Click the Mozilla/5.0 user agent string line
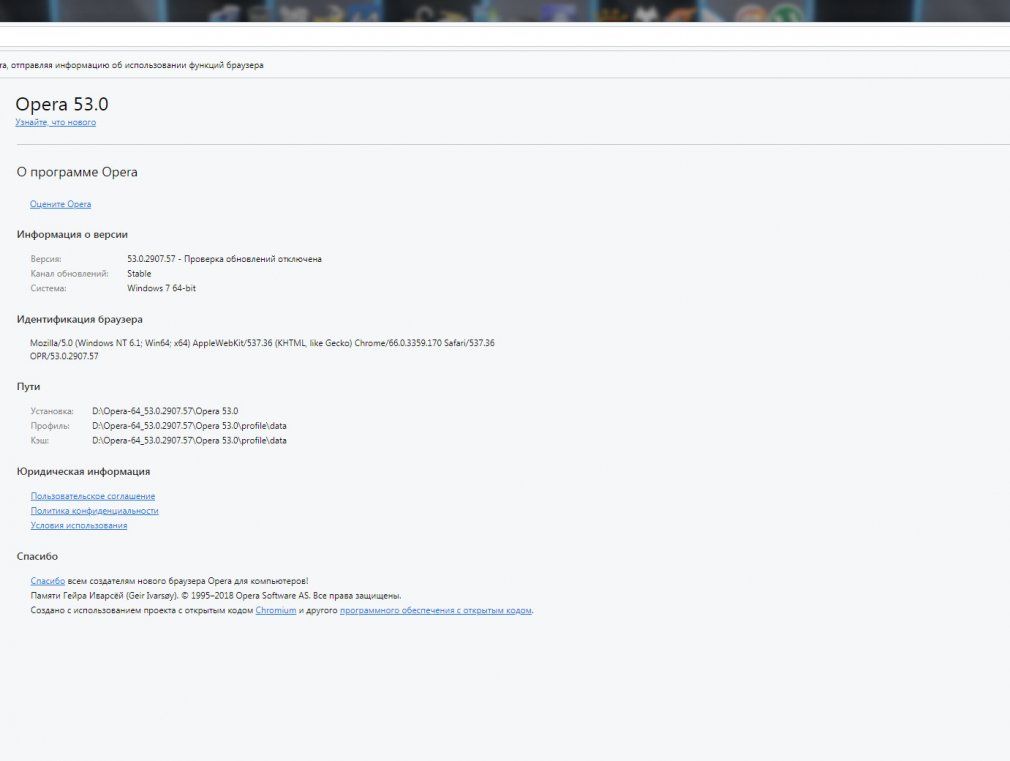Image resolution: width=1010 pixels, height=761 pixels. [262, 343]
